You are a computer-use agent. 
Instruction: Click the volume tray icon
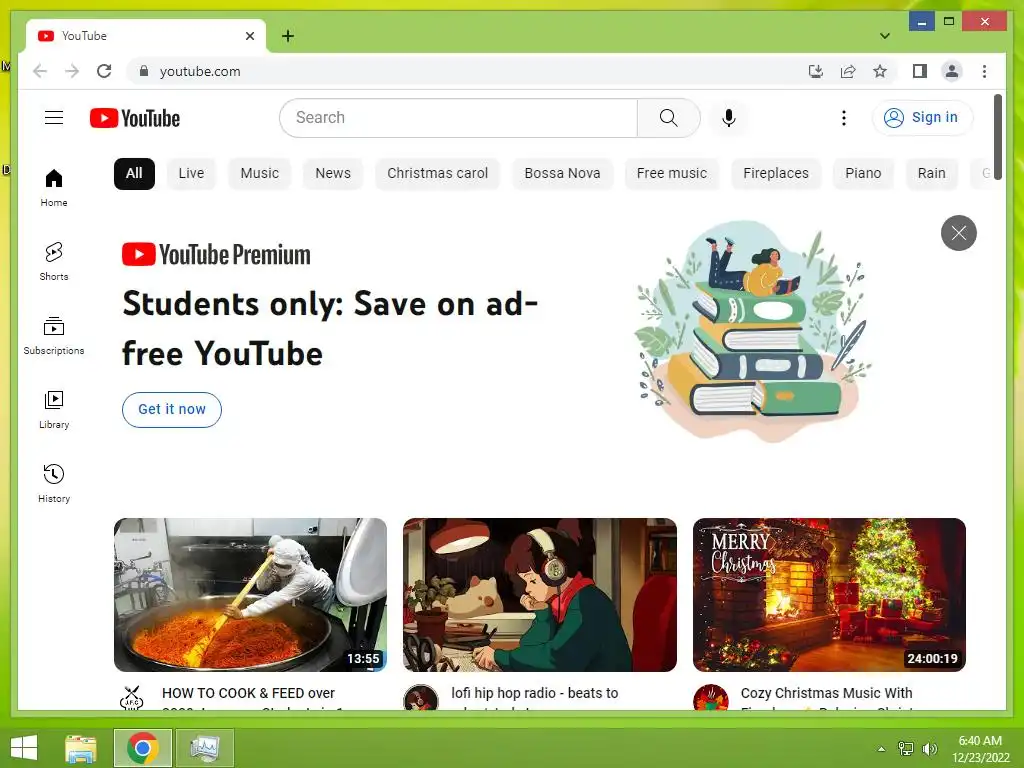tap(929, 748)
